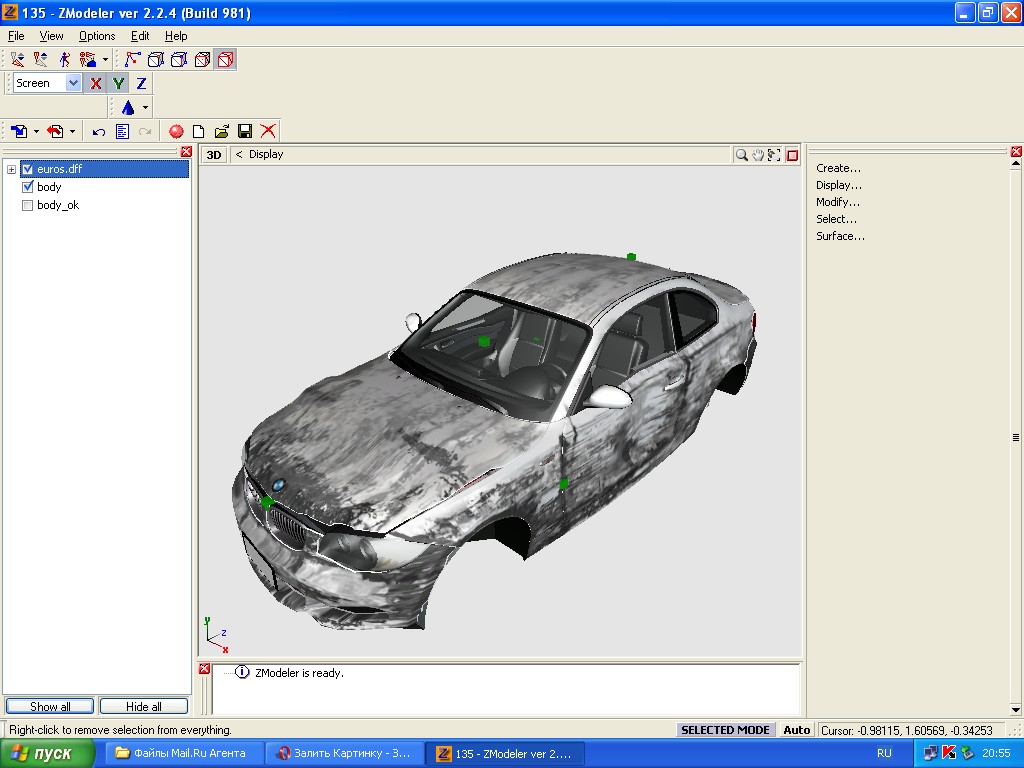Enable the body_ok object checkbox

28,205
